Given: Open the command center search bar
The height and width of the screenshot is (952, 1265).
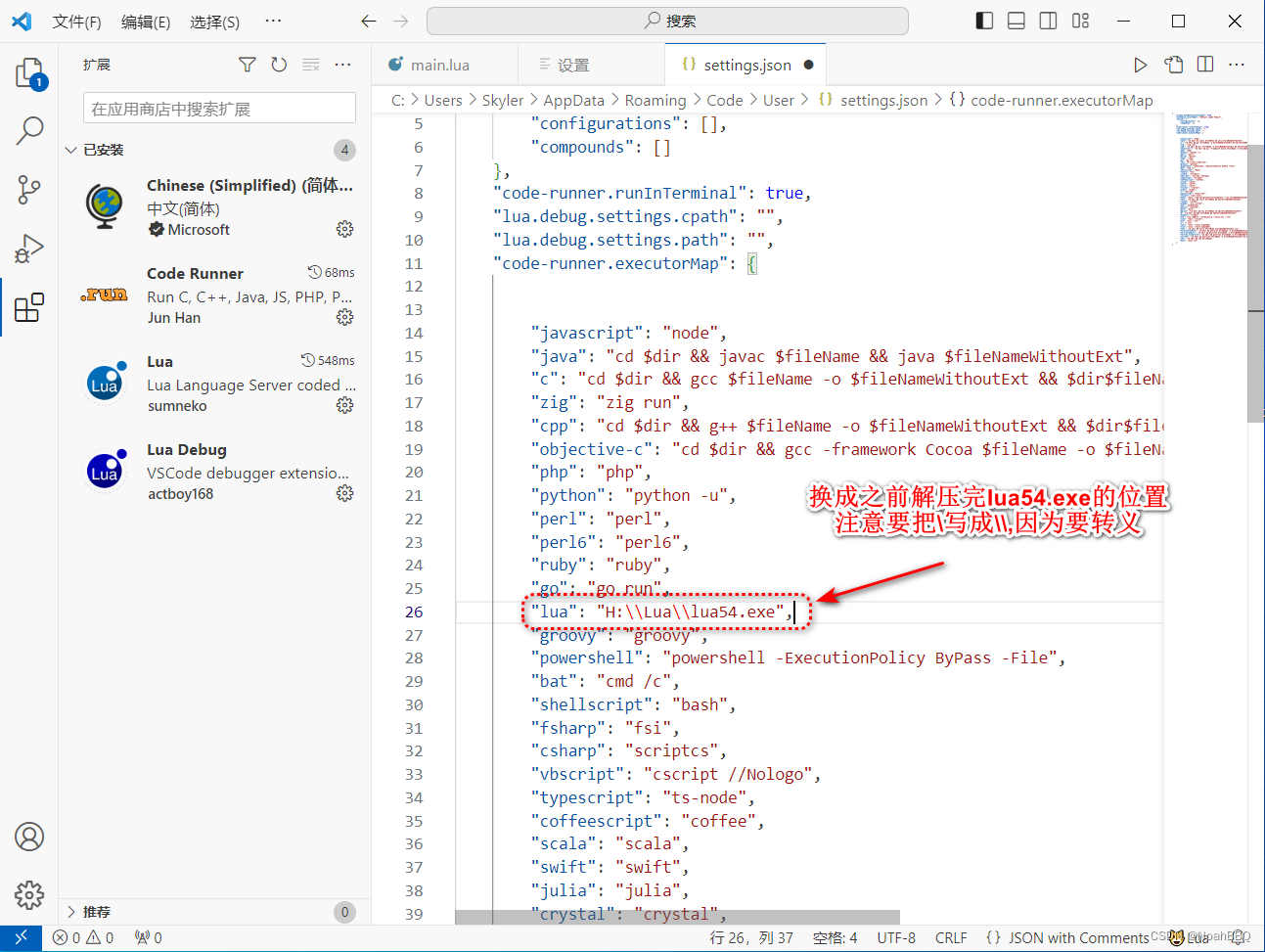Looking at the screenshot, I should click(x=667, y=21).
